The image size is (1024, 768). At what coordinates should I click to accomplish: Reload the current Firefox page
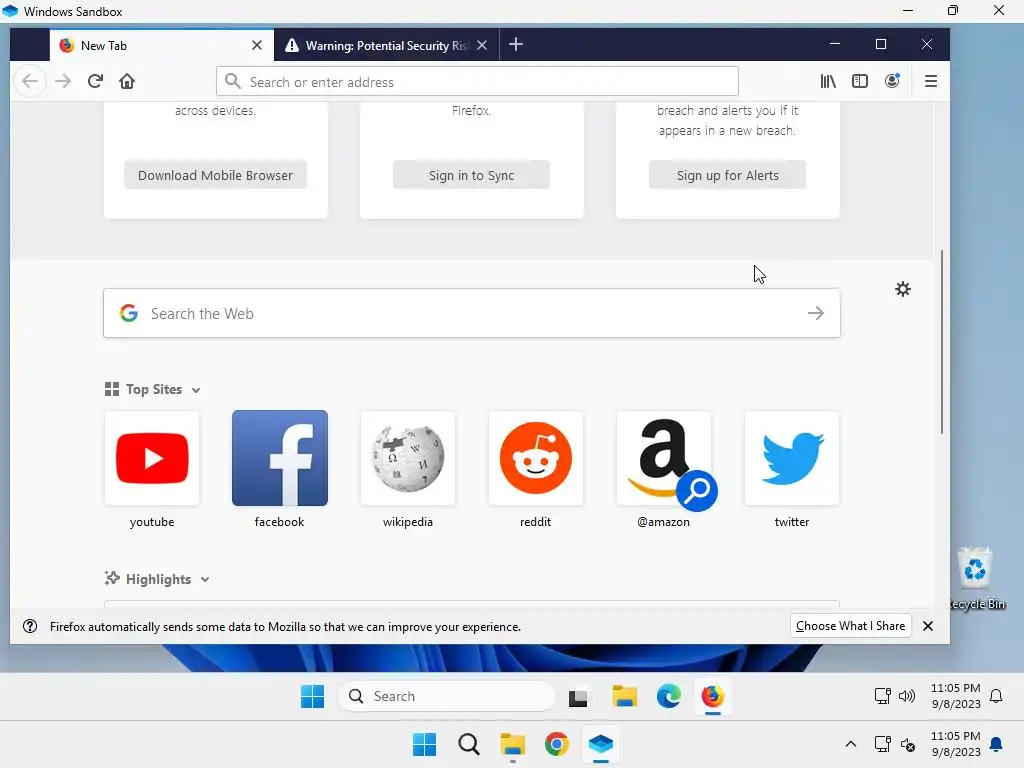[x=95, y=81]
